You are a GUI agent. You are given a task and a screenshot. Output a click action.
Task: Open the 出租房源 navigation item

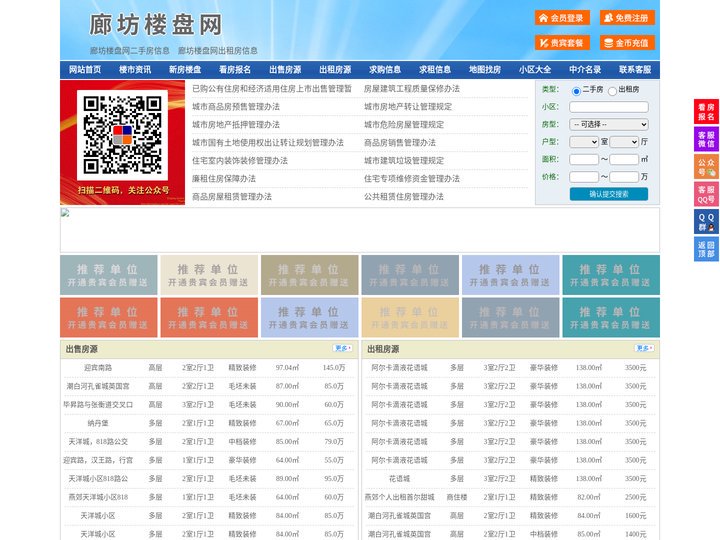pyautogui.click(x=335, y=70)
